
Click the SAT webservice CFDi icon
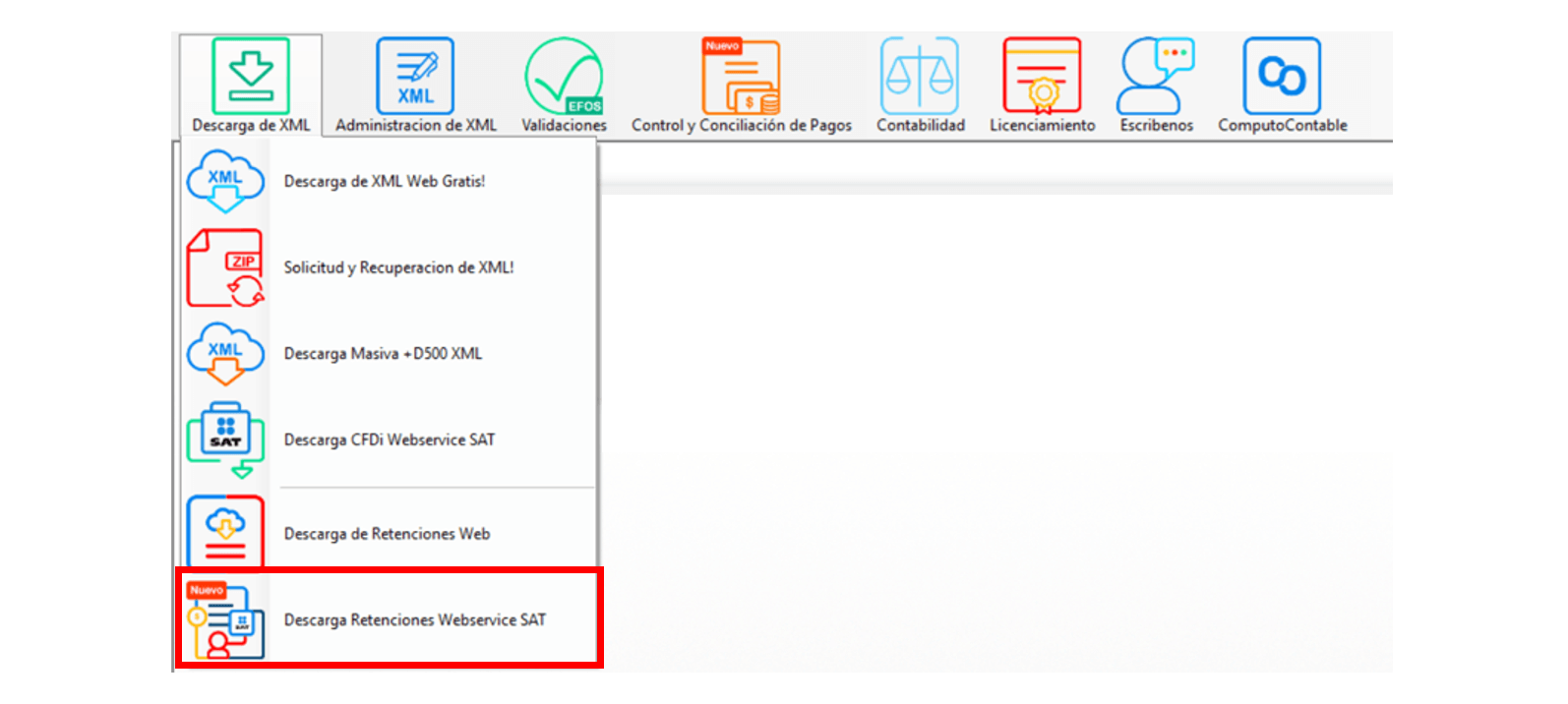[225, 440]
